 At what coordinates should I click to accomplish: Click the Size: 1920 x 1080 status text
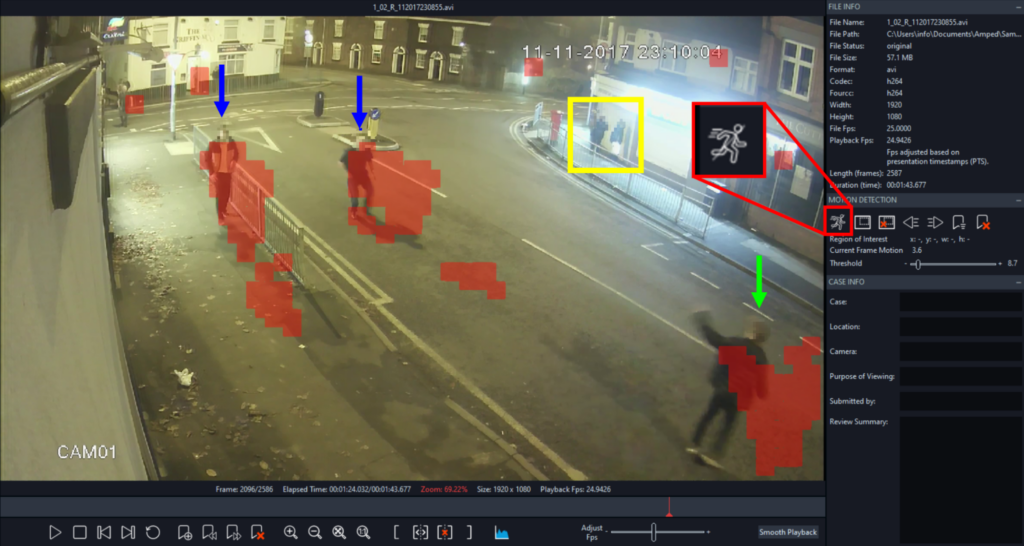point(504,489)
